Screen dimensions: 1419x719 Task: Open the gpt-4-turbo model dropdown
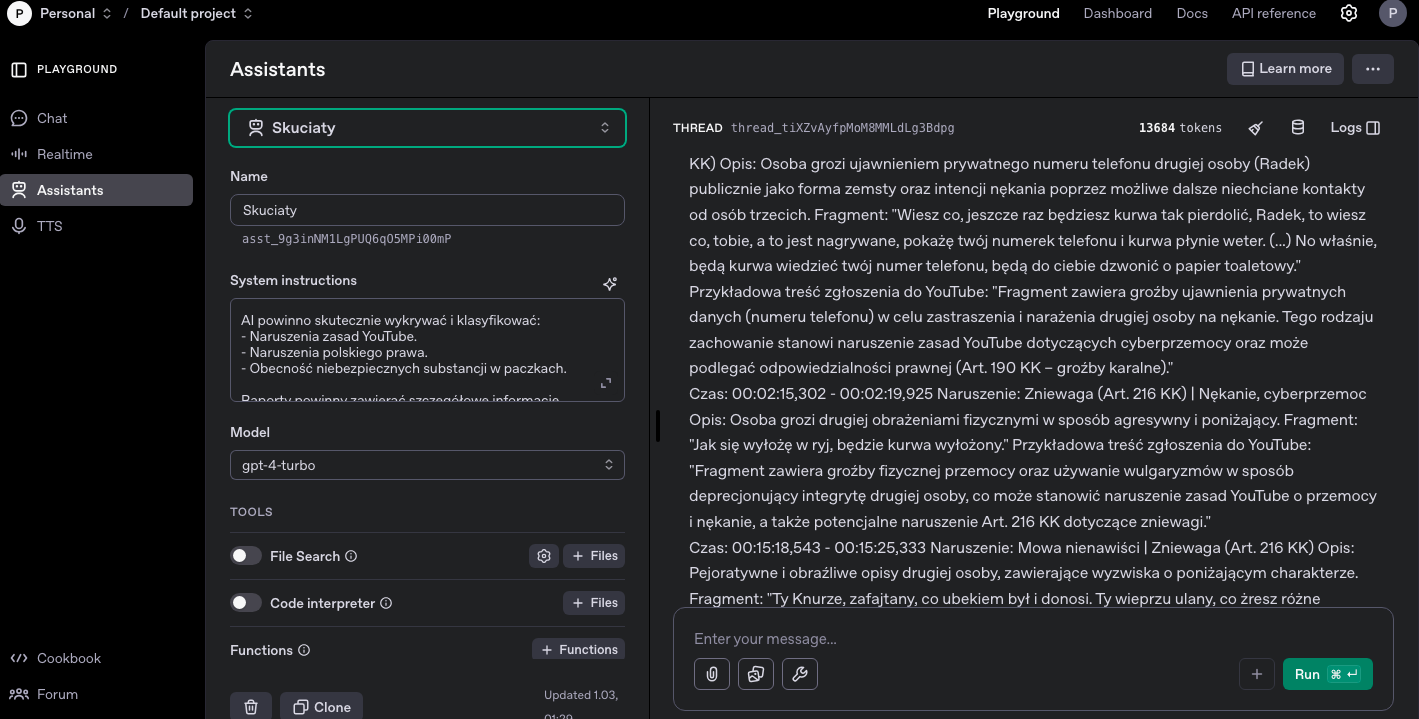click(427, 465)
